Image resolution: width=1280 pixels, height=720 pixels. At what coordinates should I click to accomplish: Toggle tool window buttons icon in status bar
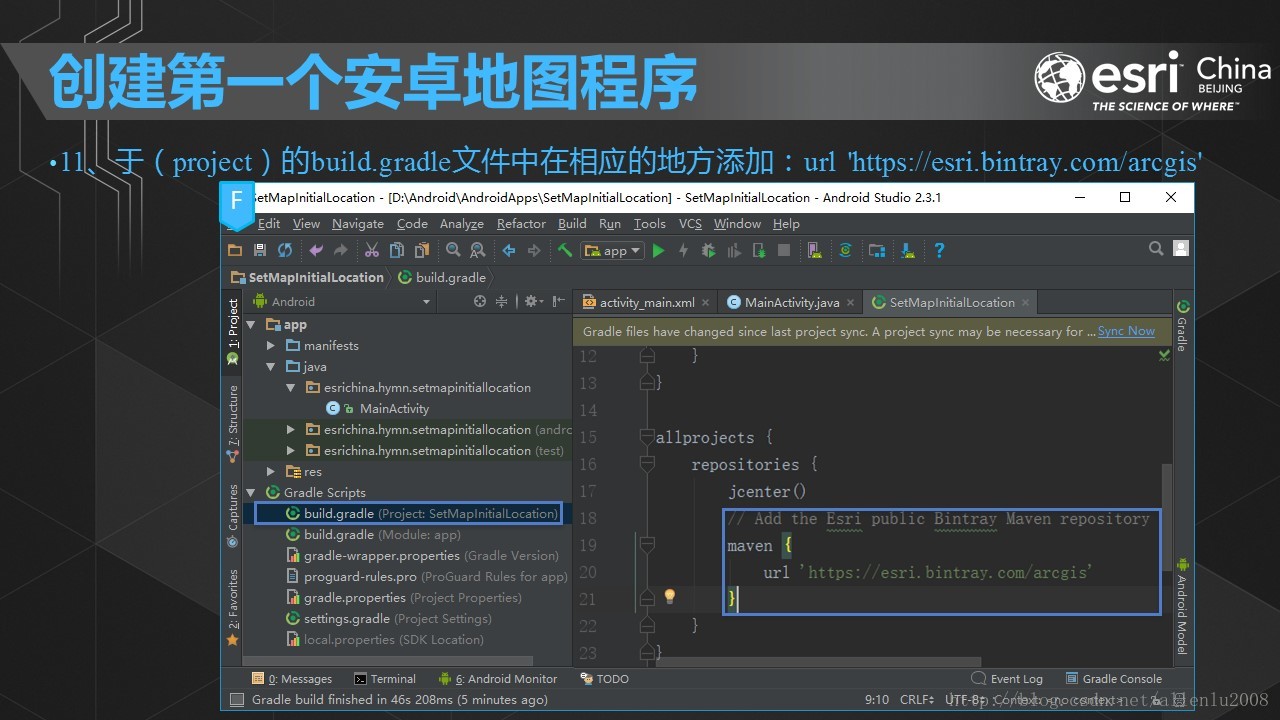pyautogui.click(x=236, y=700)
